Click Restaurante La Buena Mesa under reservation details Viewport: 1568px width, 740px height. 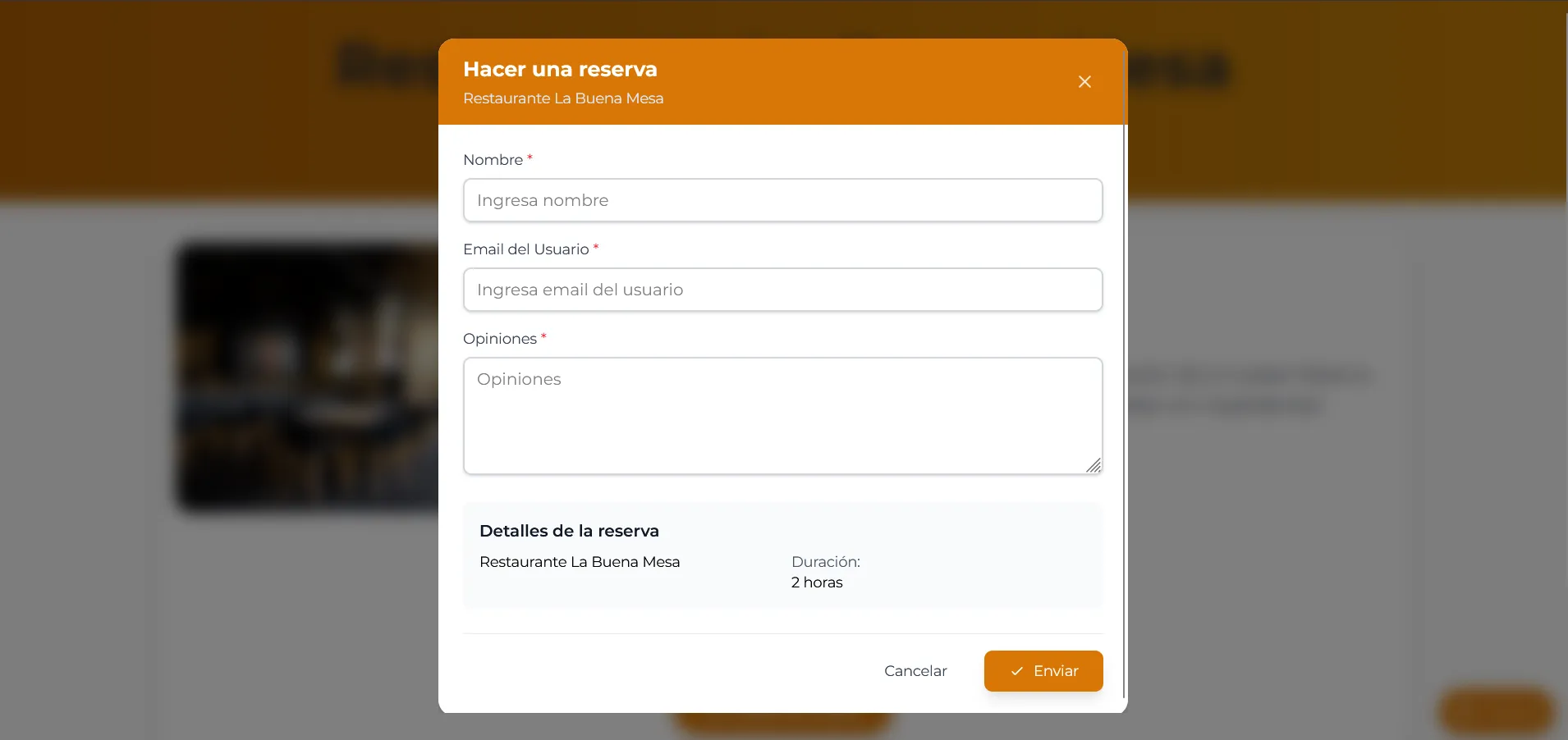[579, 562]
